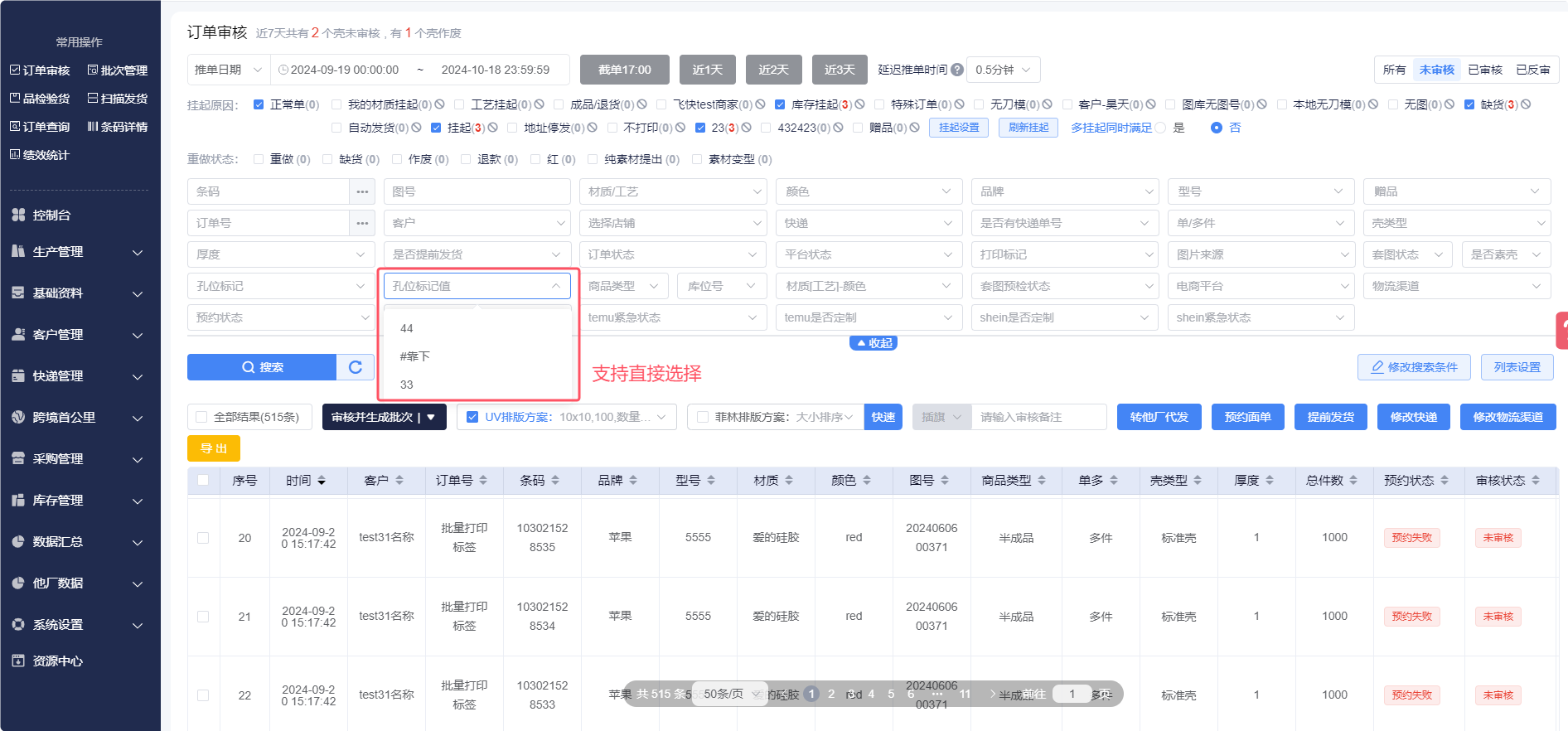Open the 品牌 filter dropdown
The height and width of the screenshot is (731, 1568).
[1065, 191]
